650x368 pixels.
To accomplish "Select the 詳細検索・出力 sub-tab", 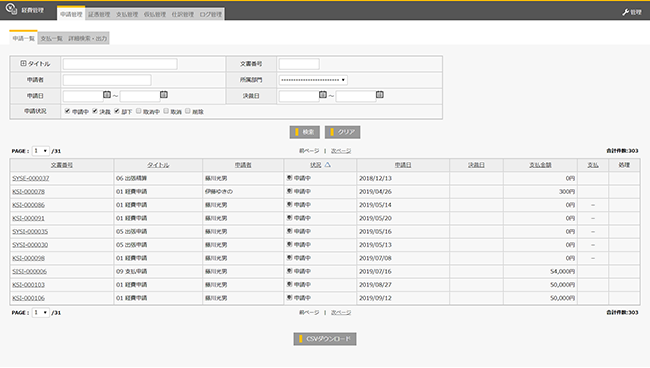I will coord(87,38).
